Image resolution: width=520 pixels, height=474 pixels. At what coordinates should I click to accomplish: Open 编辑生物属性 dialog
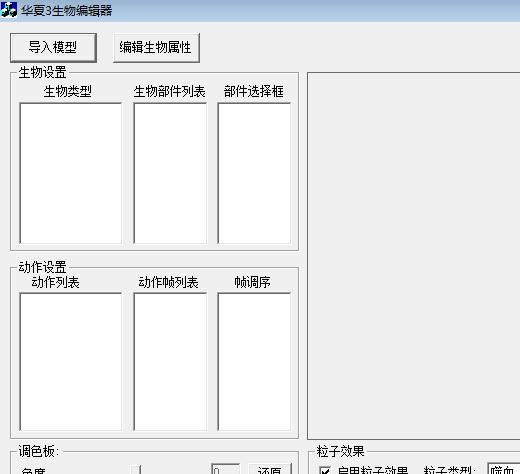(x=156, y=47)
